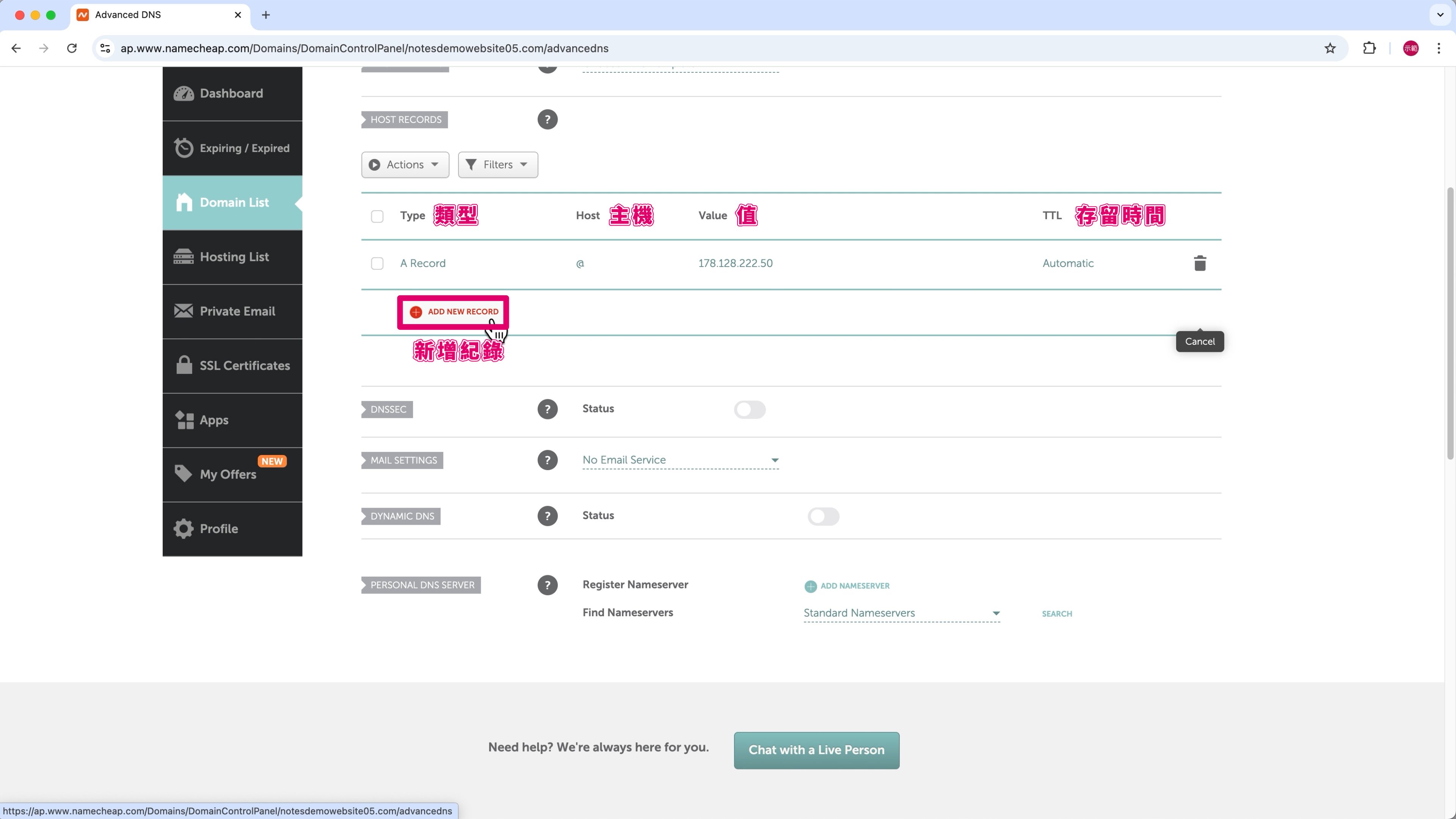1456x819 pixels.
Task: Click the Dynamic DNS help question mark
Action: (x=546, y=516)
